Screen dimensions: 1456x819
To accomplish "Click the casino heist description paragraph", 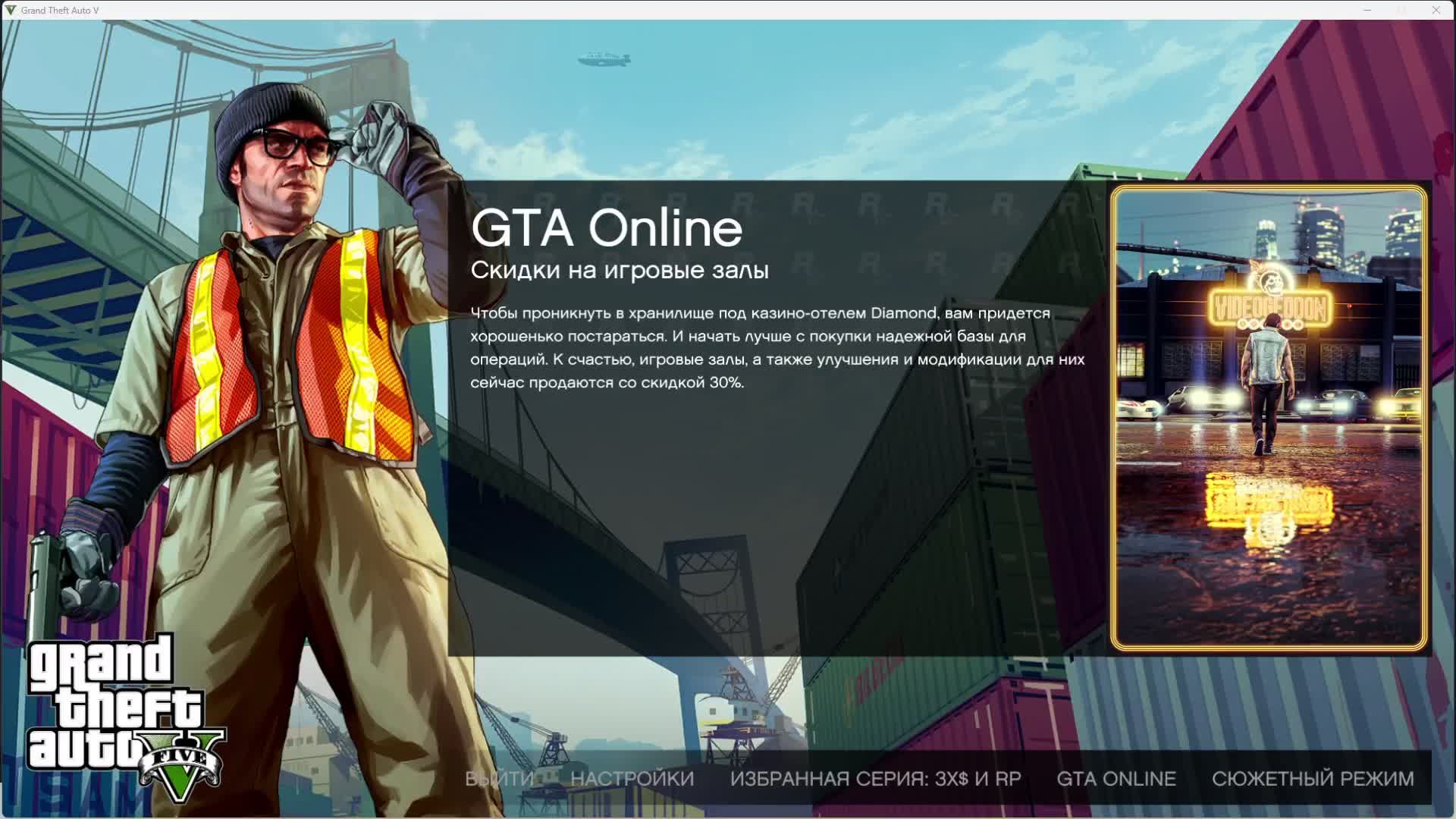I will pyautogui.click(x=777, y=347).
